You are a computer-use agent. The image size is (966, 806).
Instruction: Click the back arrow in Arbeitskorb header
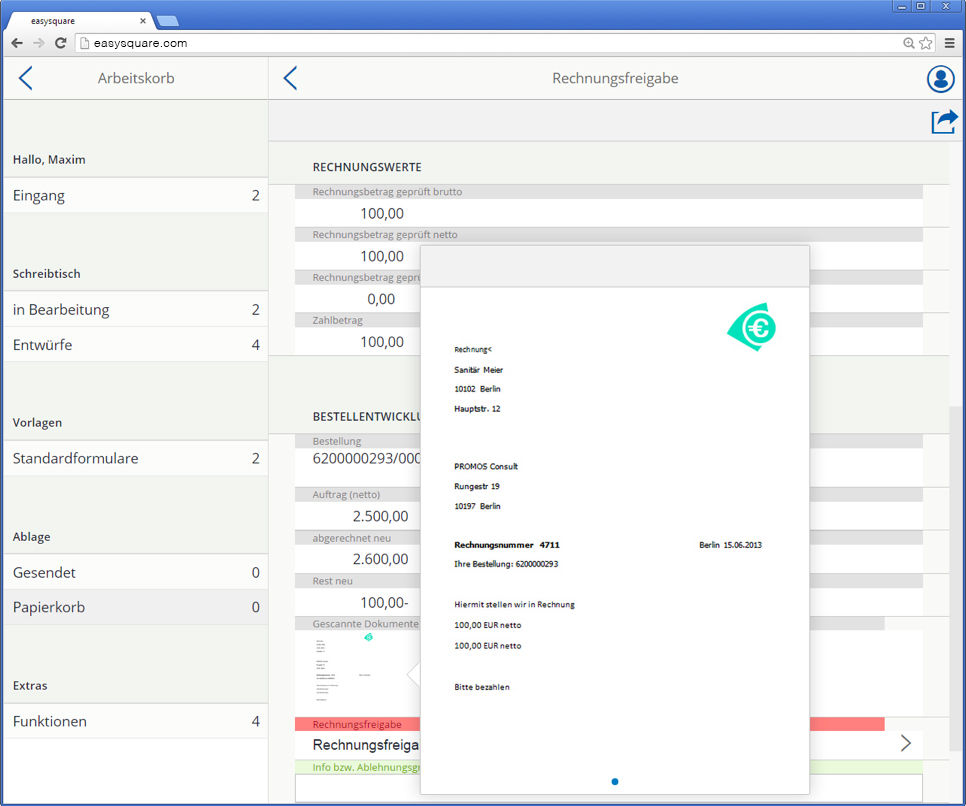26,78
